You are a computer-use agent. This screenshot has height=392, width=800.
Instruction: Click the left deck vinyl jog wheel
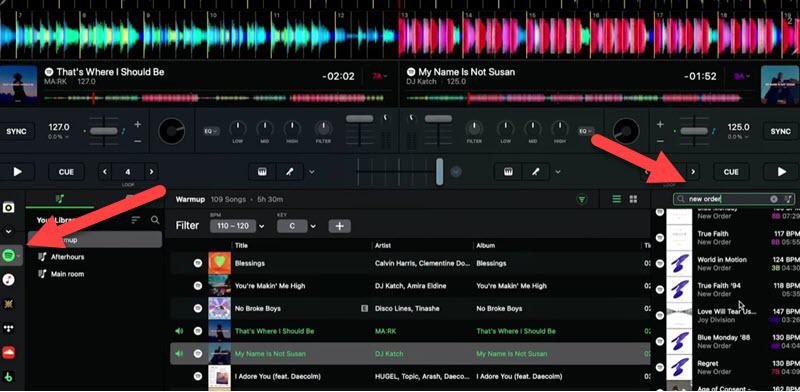171,131
